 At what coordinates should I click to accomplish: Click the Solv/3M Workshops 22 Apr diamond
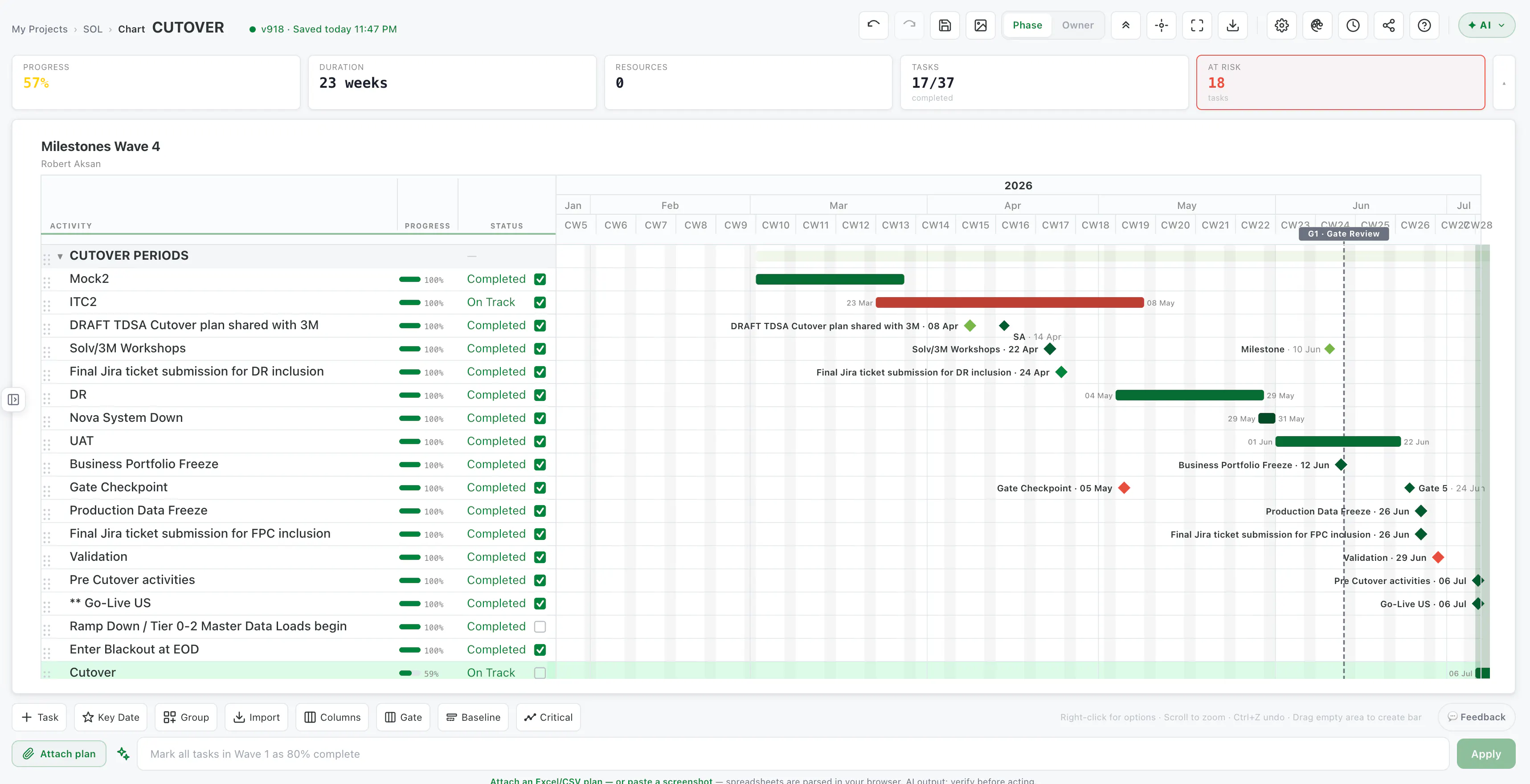1050,349
